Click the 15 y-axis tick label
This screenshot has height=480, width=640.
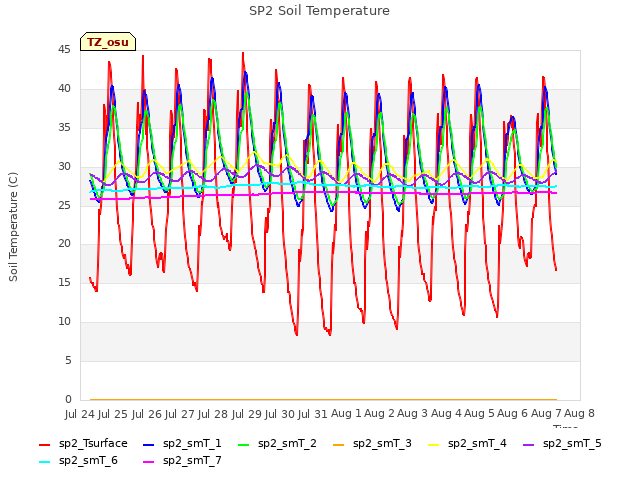[x=64, y=283]
